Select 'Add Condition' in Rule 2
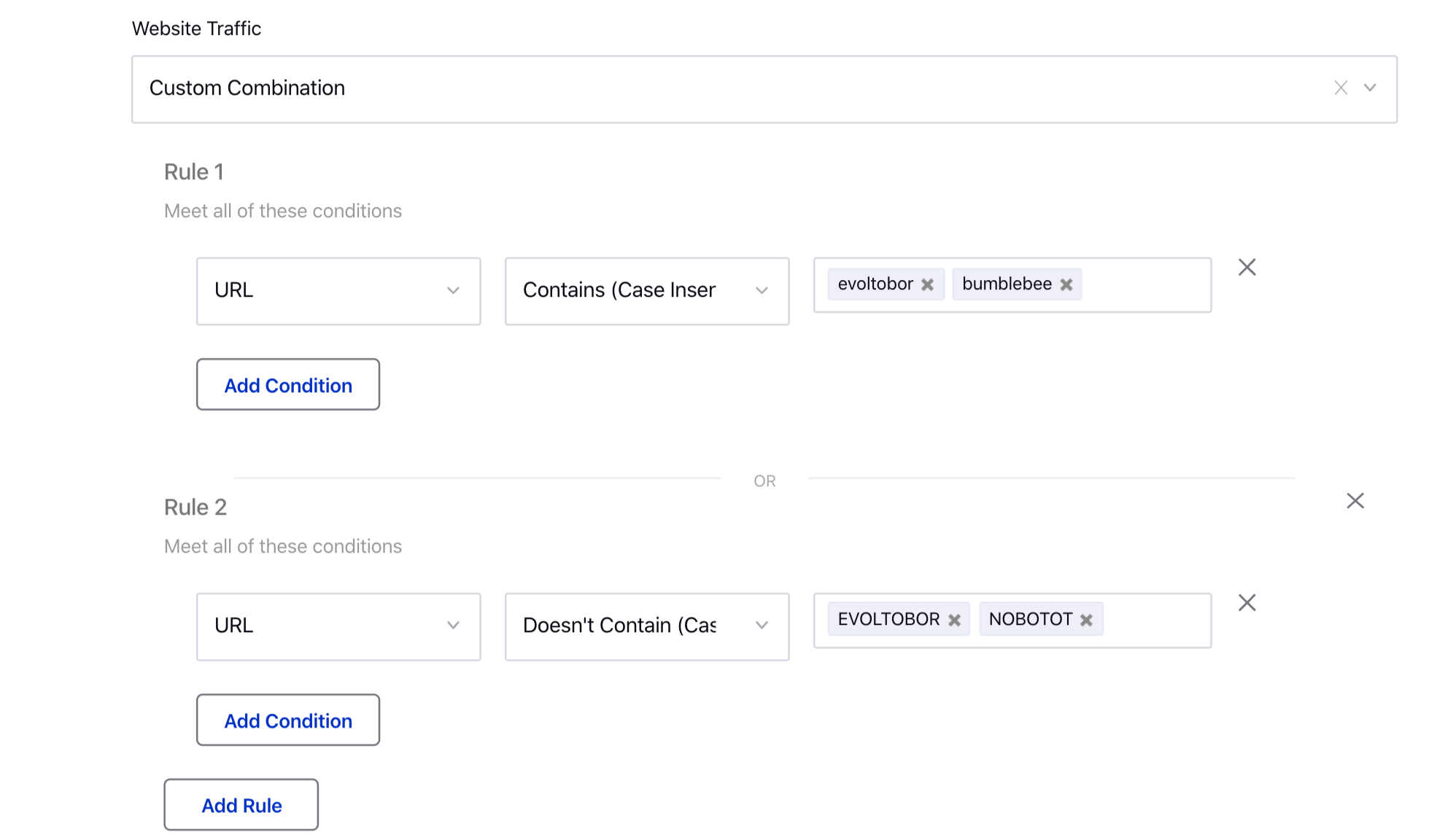Screen dimensions: 1453x840 click(288, 720)
